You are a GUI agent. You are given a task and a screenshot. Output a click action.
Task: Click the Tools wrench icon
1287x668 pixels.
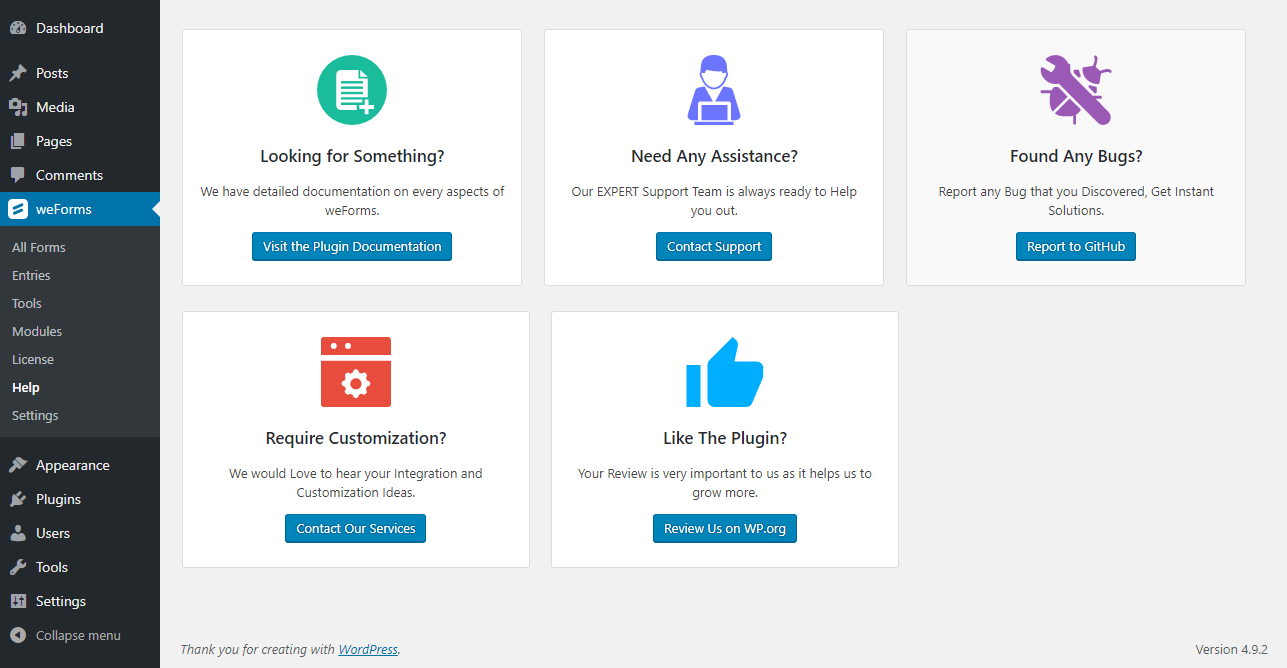(18, 567)
